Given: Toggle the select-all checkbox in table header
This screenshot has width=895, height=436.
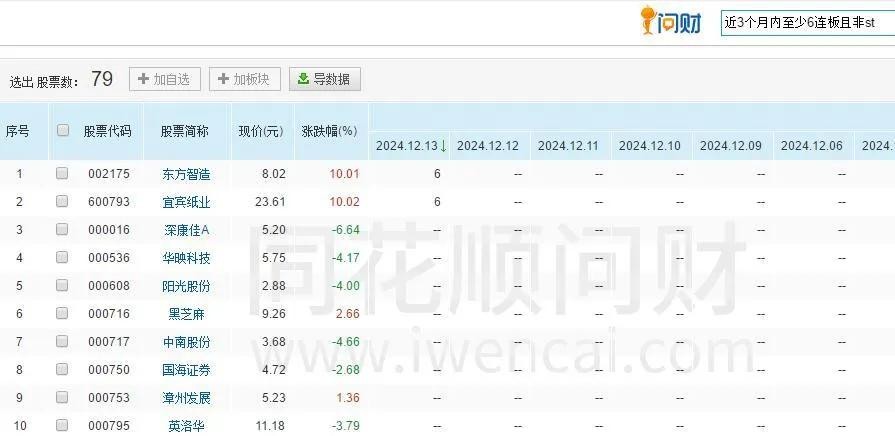Looking at the screenshot, I should click(63, 131).
